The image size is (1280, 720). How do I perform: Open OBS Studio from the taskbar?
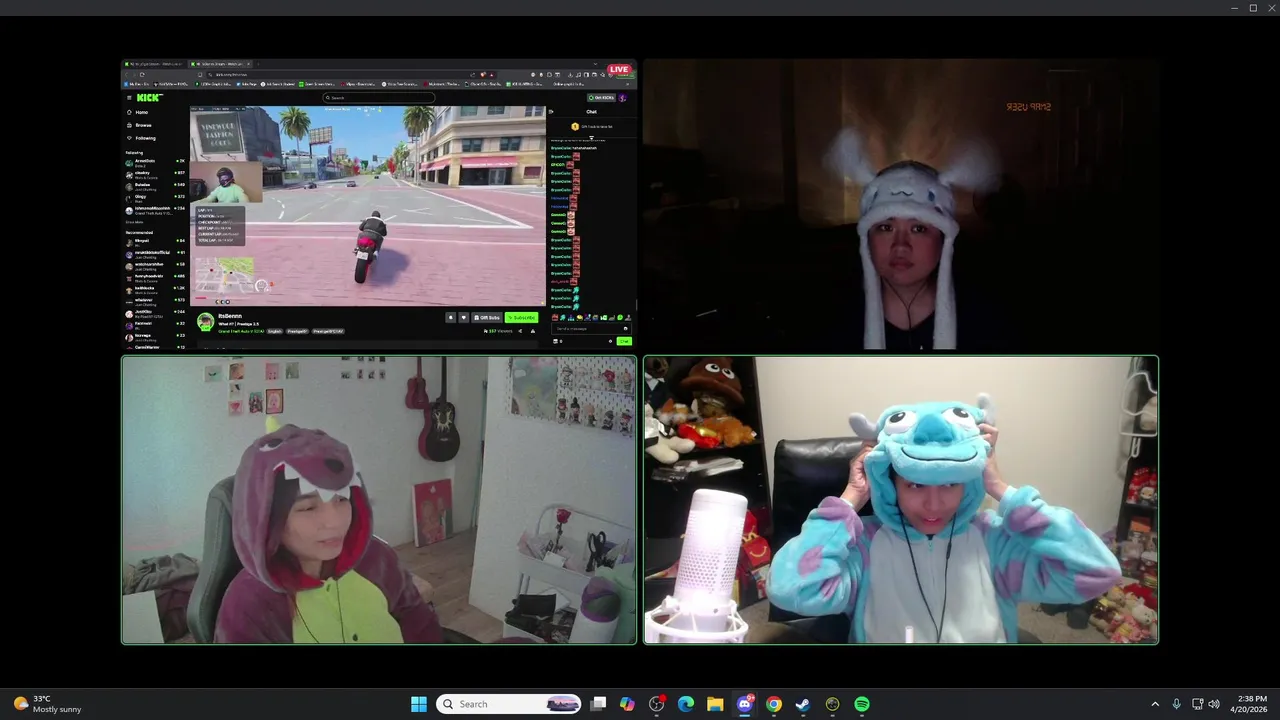click(x=657, y=704)
